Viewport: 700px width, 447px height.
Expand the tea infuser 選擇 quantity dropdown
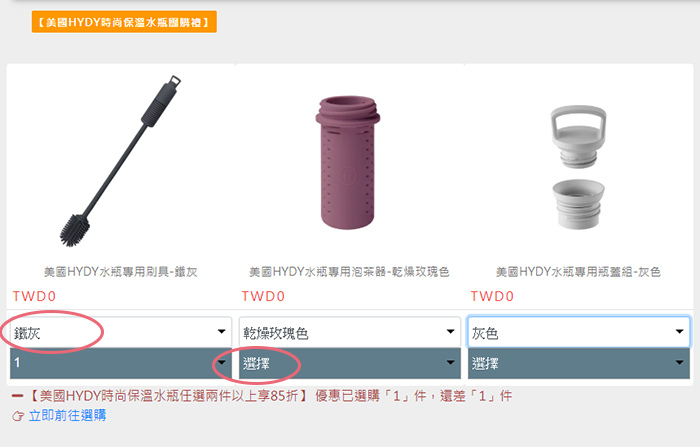coord(350,363)
